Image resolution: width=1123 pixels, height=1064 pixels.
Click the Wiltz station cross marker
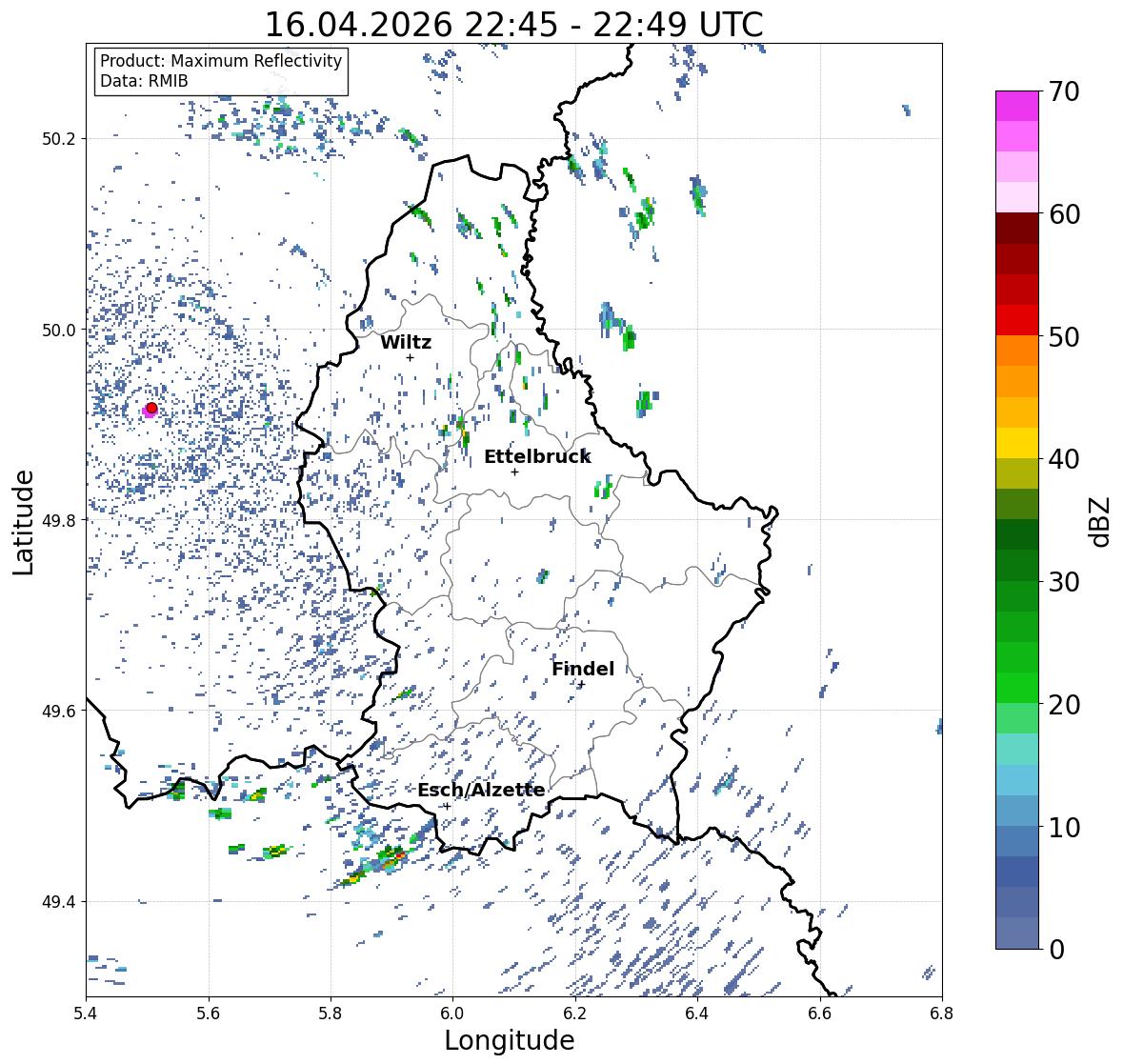pos(410,357)
